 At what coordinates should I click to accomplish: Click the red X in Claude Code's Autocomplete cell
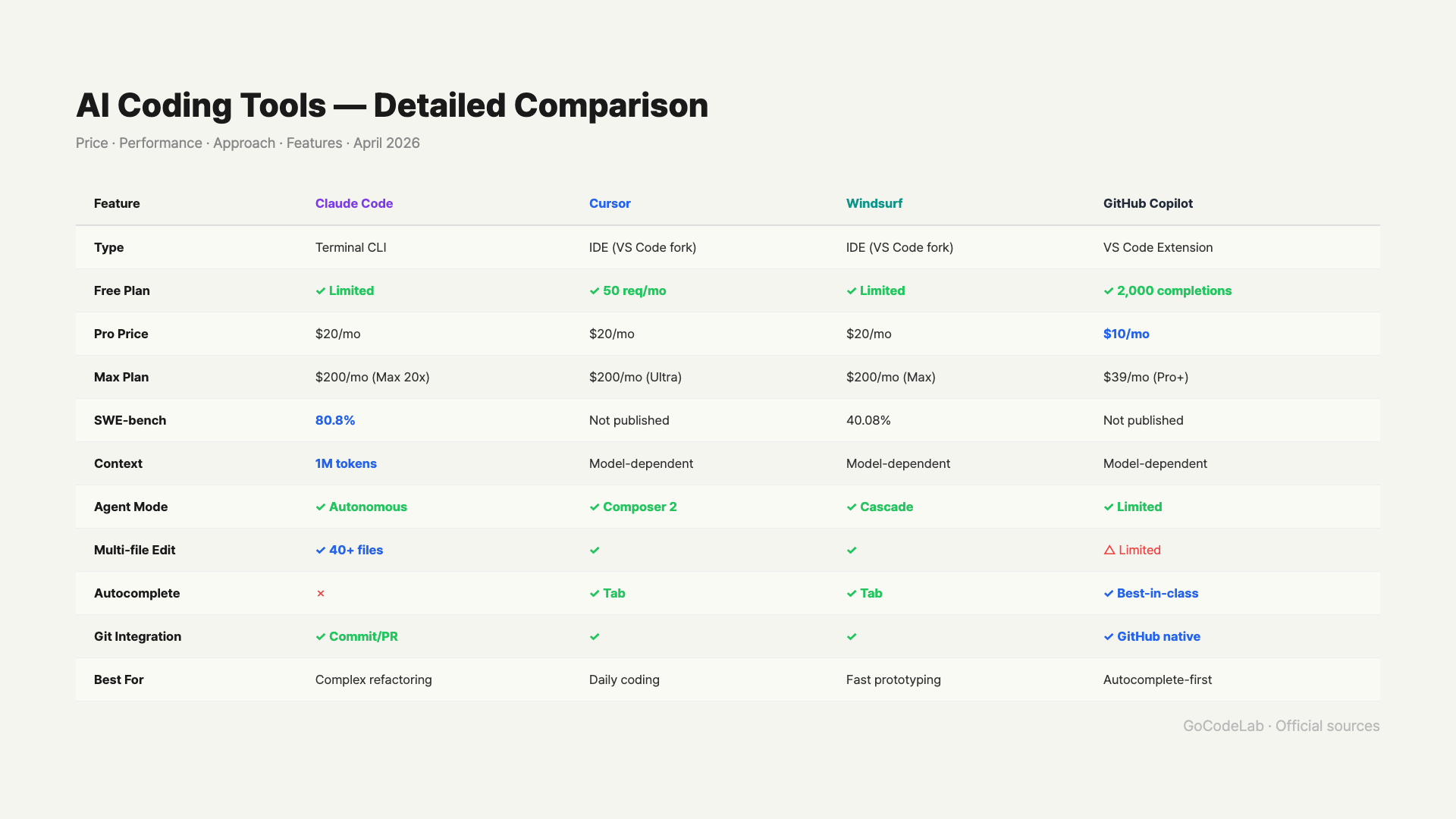[320, 593]
